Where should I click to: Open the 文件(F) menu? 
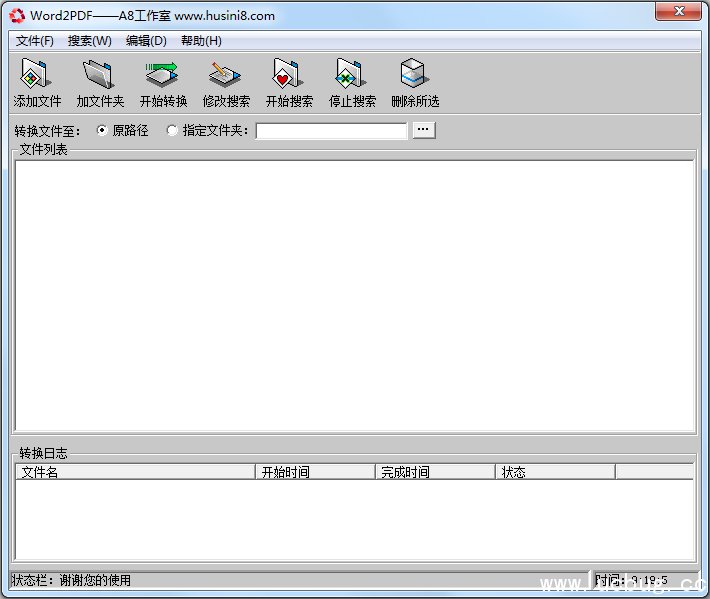pyautogui.click(x=35, y=41)
